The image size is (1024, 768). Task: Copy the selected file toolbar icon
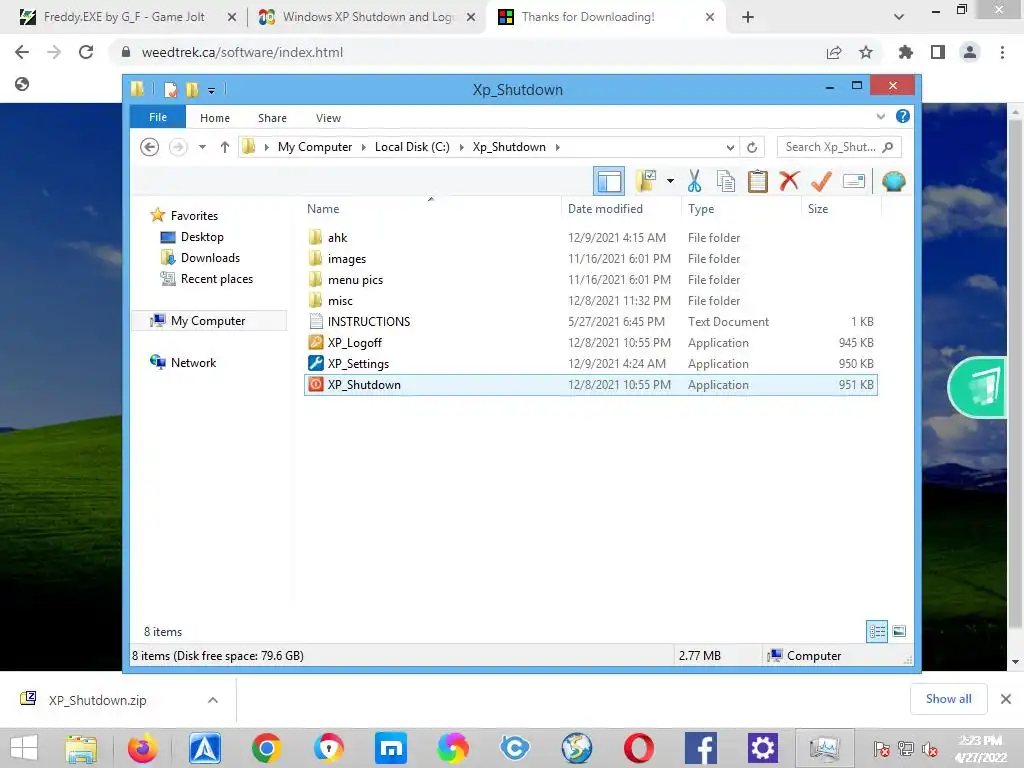[x=726, y=181]
